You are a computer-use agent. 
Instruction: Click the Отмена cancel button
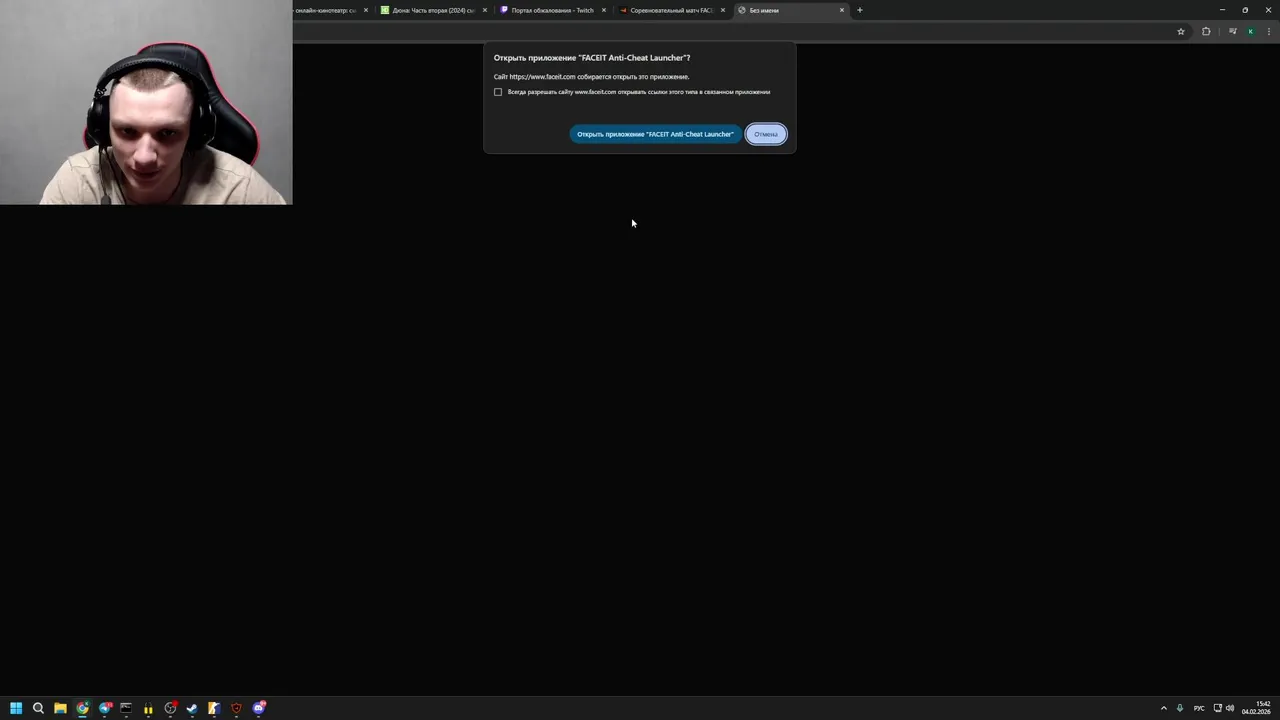pos(766,134)
